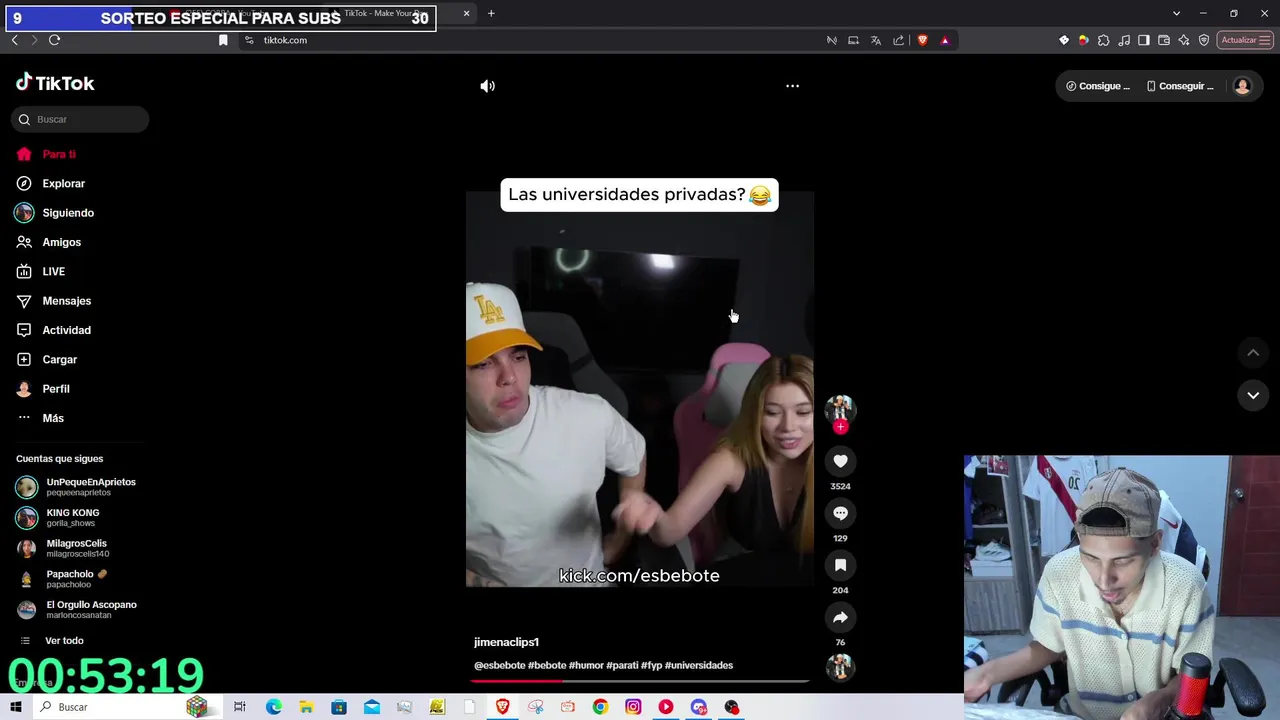Click the music note media control icon
The image size is (1280, 720).
tap(1124, 40)
